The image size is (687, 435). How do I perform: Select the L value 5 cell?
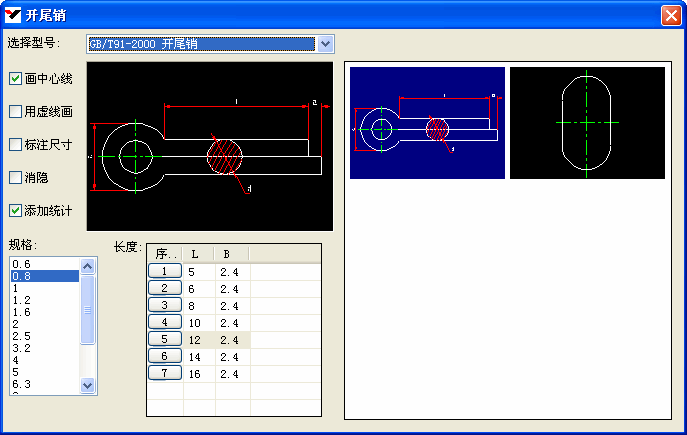(199, 272)
